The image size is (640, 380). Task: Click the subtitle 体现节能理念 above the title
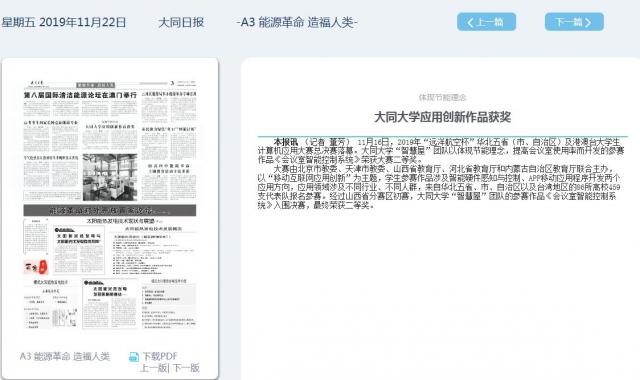442,98
